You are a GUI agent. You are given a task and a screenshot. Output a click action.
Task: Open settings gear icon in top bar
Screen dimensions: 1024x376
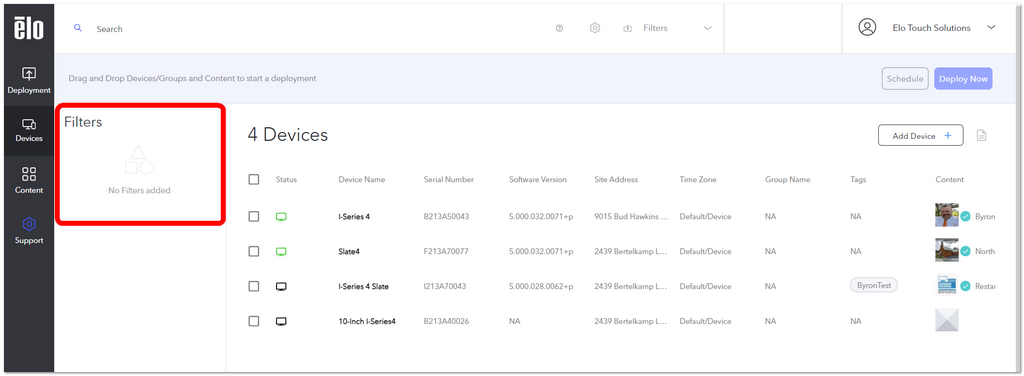(594, 28)
